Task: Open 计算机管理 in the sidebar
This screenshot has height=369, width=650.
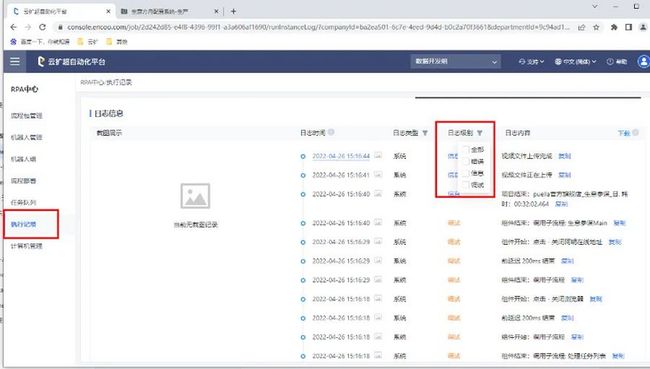Action: coord(27,246)
